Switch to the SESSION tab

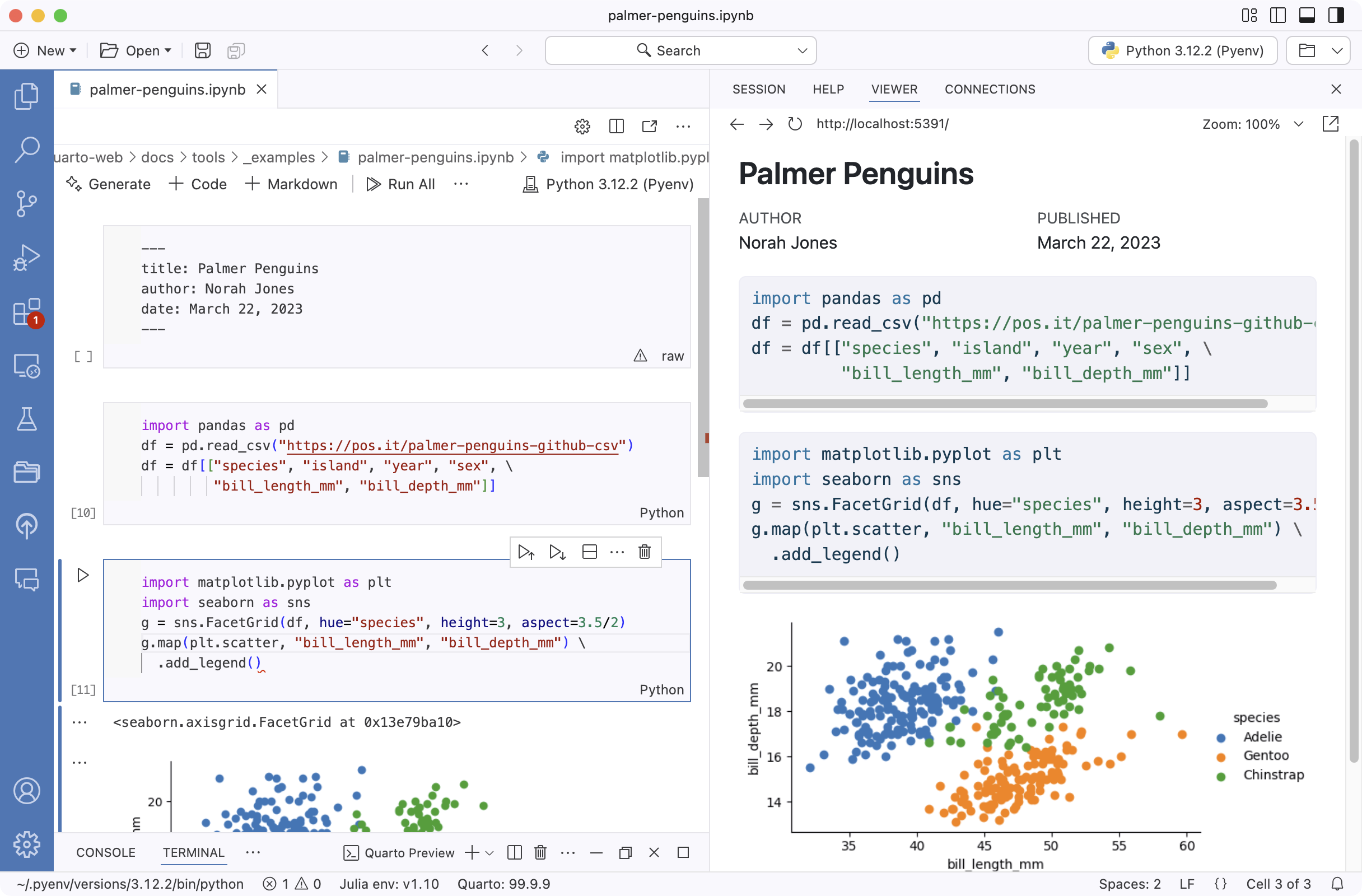[759, 89]
